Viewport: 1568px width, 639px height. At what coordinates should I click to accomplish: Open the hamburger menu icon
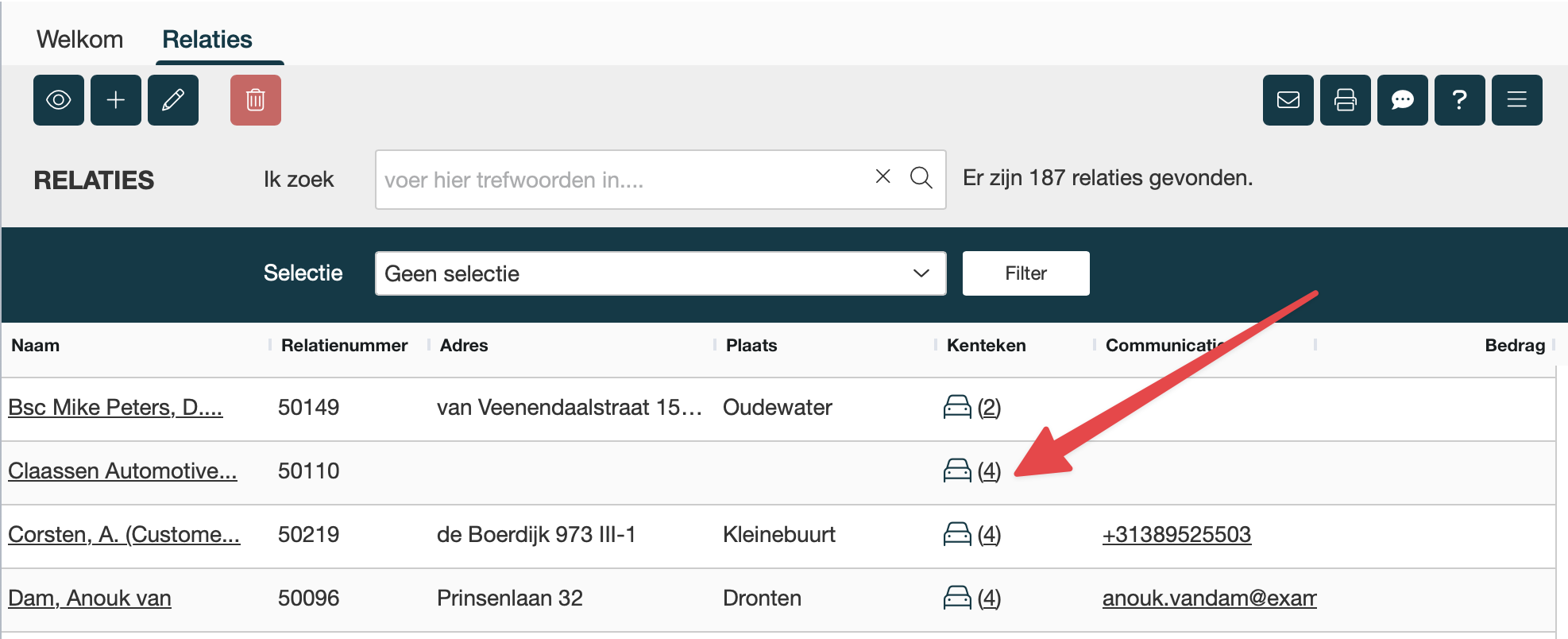pyautogui.click(x=1516, y=100)
